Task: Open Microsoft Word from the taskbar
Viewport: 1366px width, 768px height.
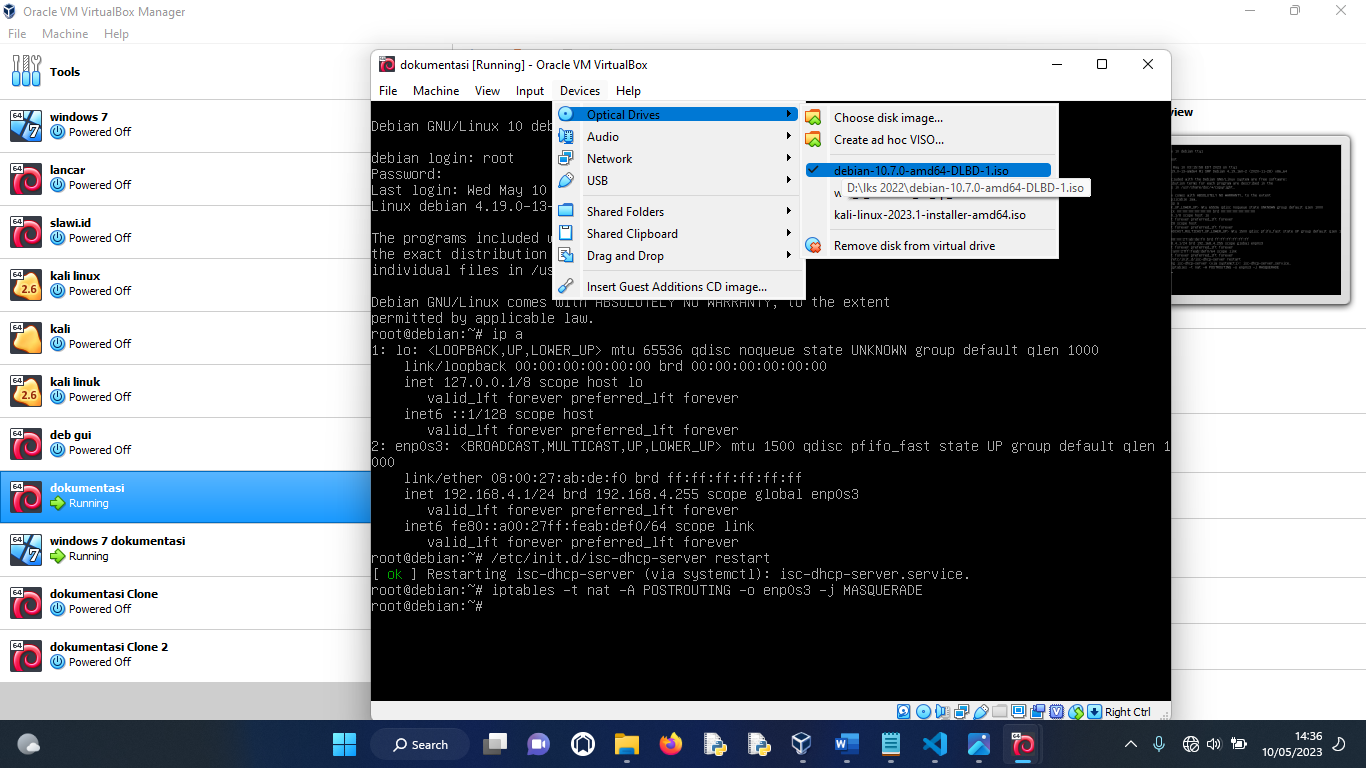Action: click(x=847, y=744)
